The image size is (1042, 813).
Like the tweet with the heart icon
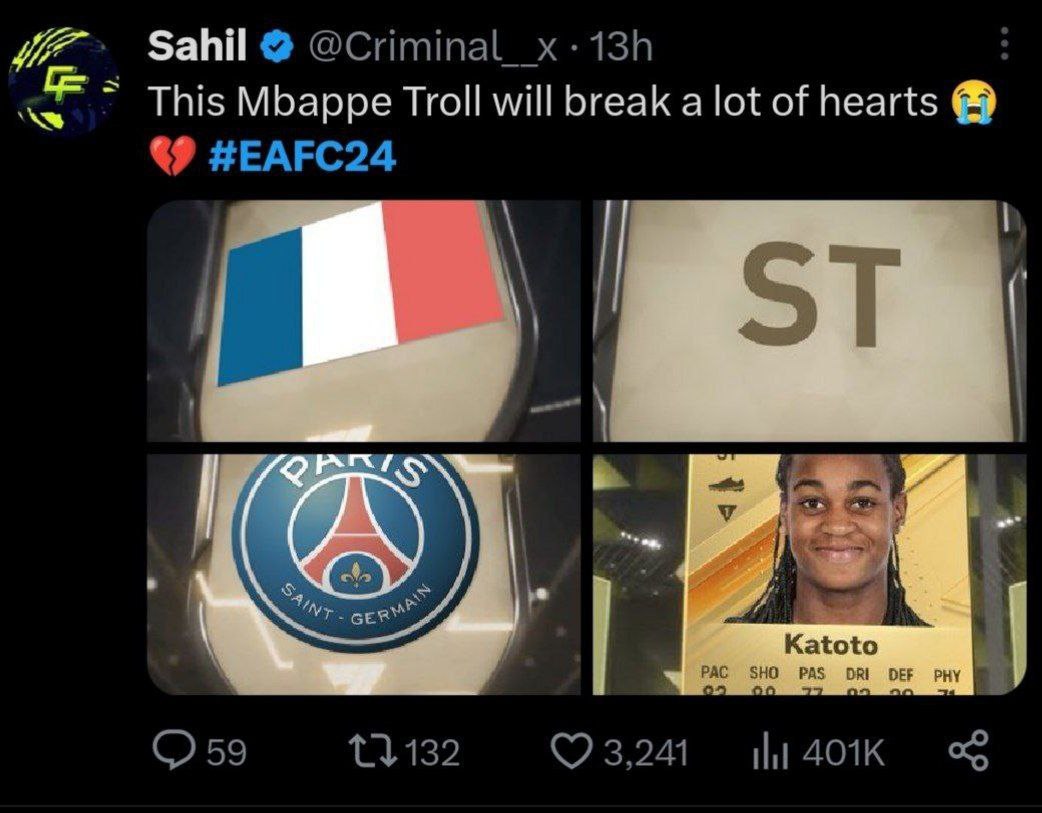pyautogui.click(x=573, y=752)
